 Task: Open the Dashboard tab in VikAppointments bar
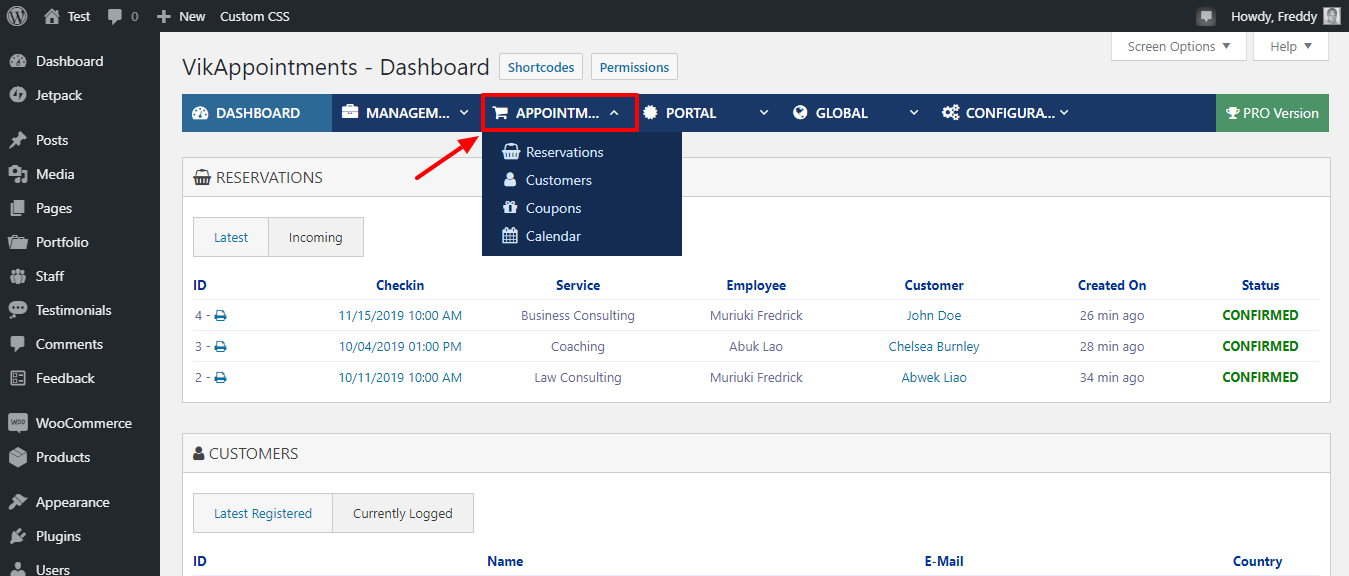tap(257, 113)
